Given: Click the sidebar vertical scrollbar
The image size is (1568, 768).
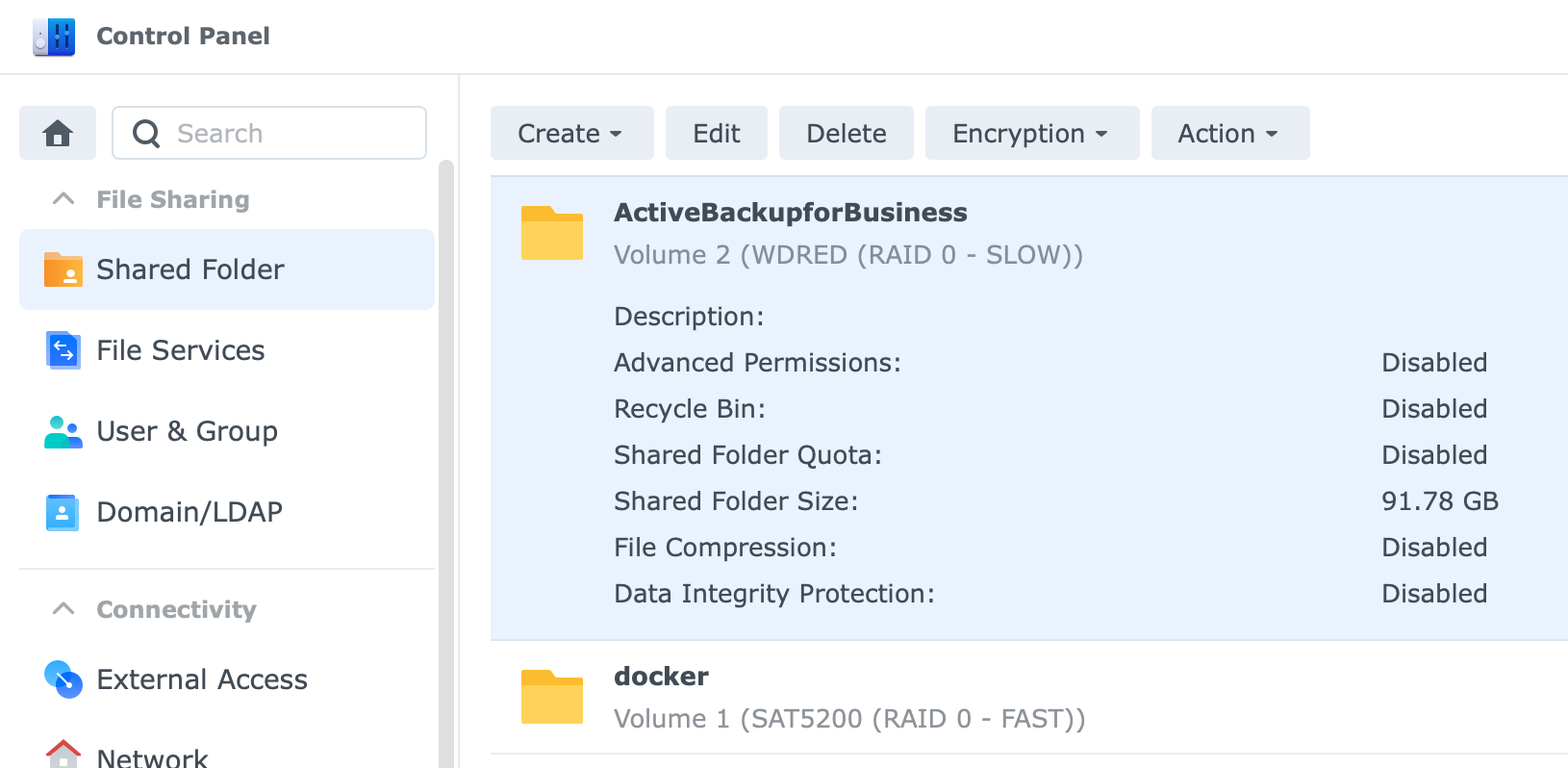Looking at the screenshot, I should pyautogui.click(x=446, y=464).
